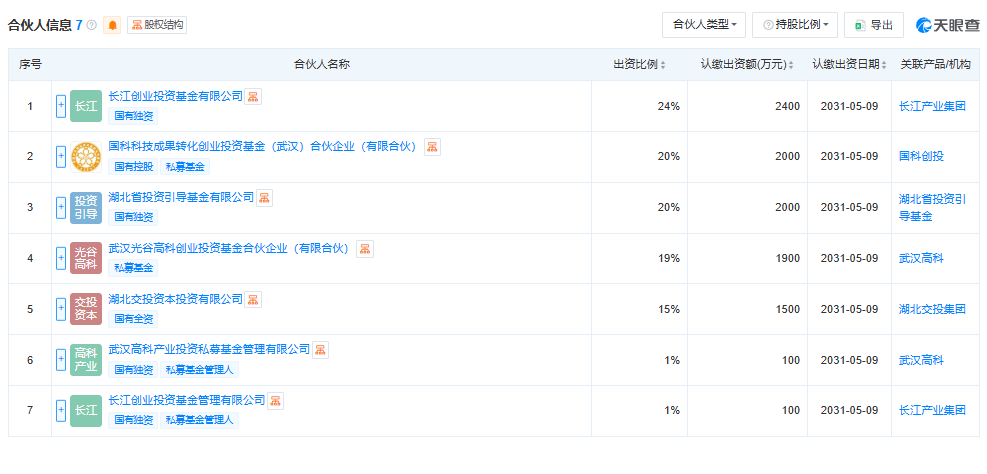
Task: Click 私募基金 tag under 武汉光谷高科
Action: click(x=133, y=268)
